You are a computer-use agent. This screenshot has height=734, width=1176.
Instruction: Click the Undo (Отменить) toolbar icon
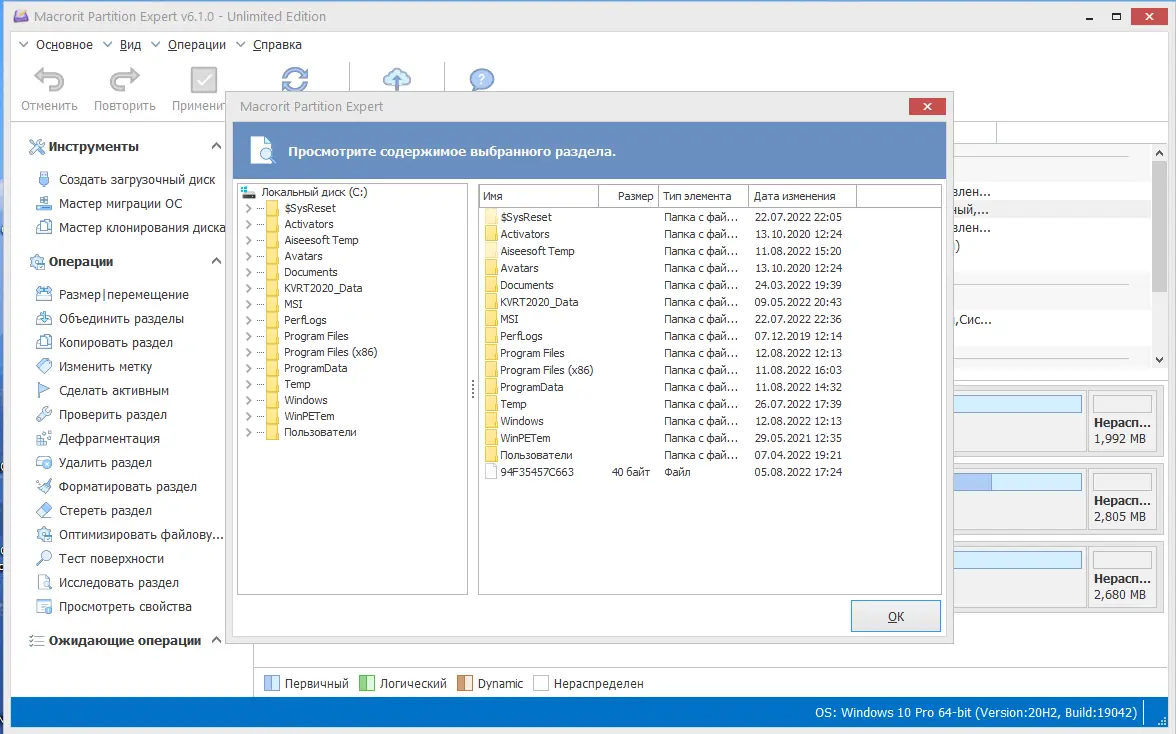(50, 79)
